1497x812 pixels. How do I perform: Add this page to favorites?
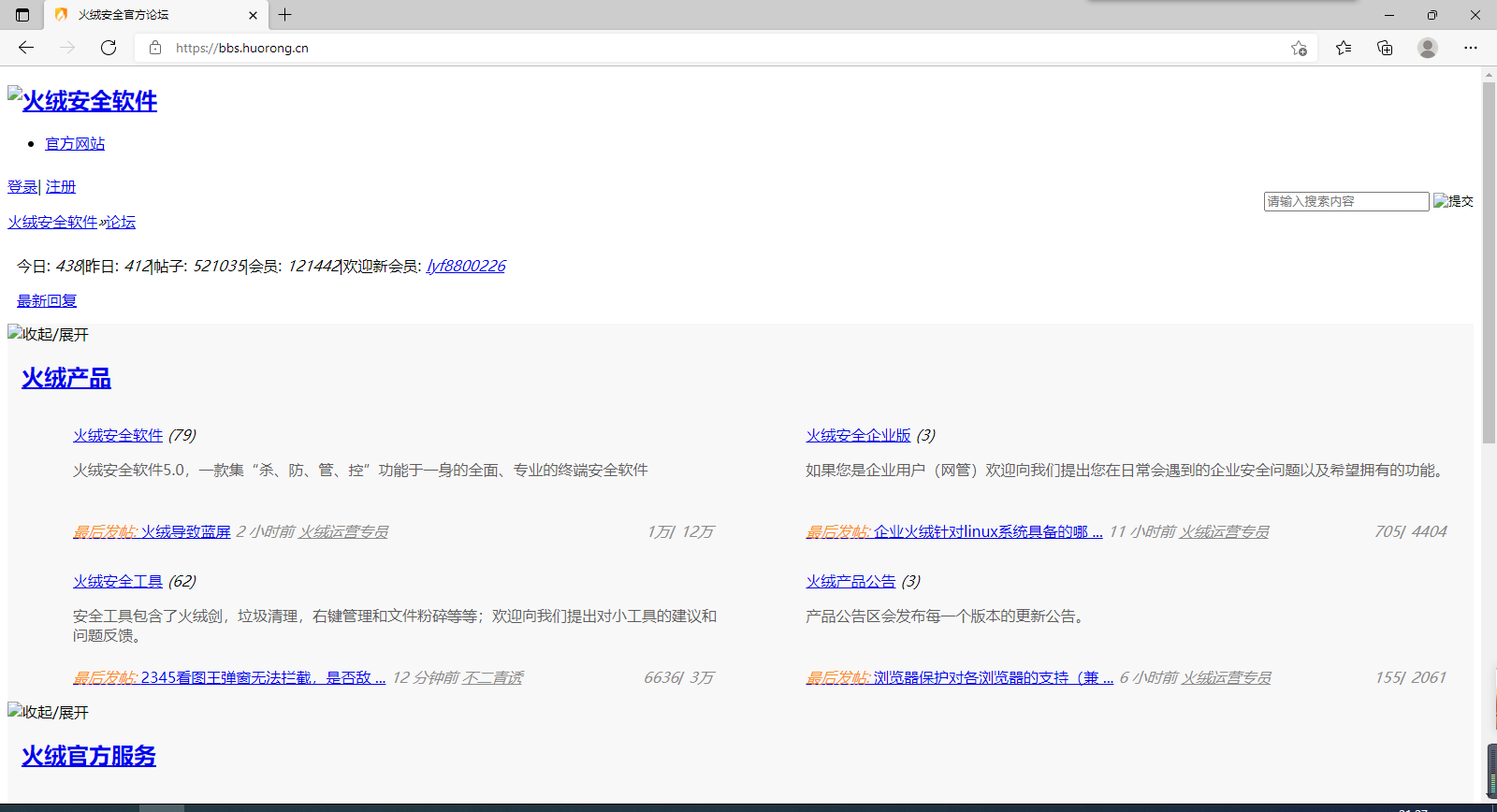click(x=1299, y=48)
